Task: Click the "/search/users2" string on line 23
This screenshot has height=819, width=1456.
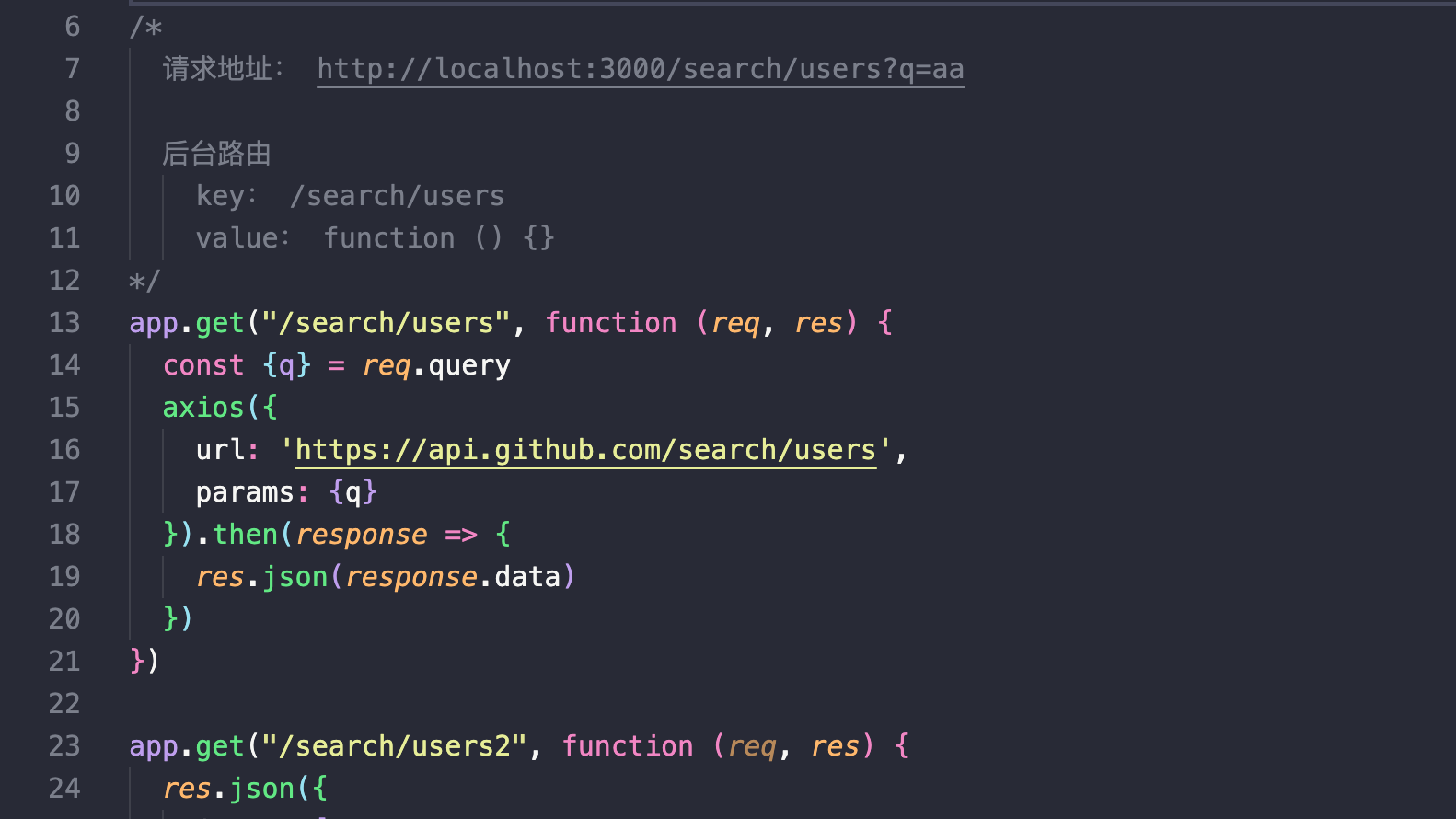Action: coord(395,746)
